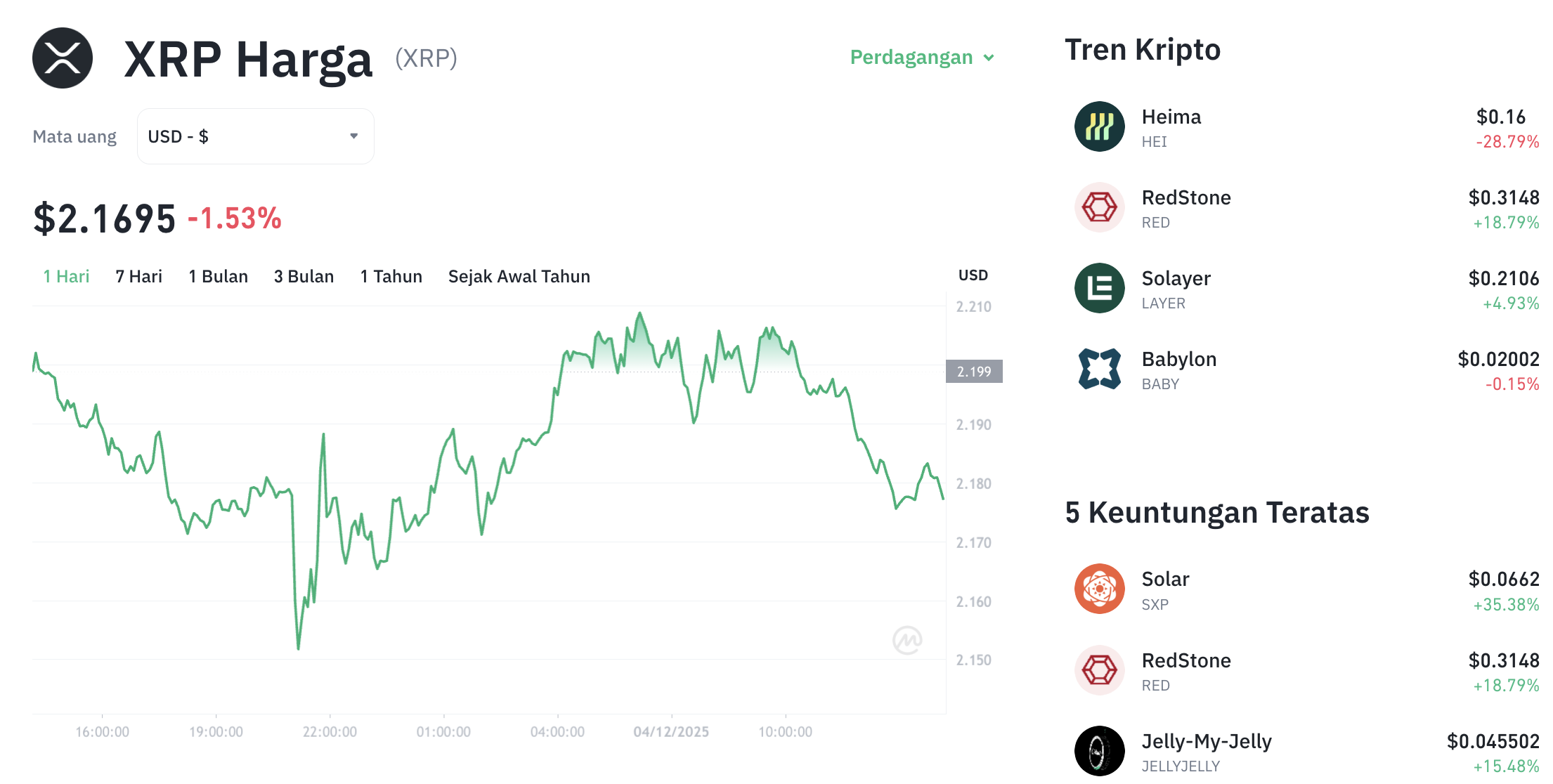Switch to the 7 Hari chart view
Screen dimensions: 1553x784
138,276
